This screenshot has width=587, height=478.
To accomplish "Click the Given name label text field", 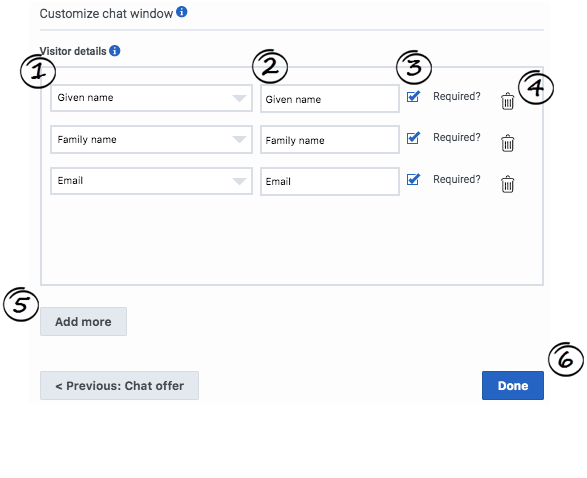I will pyautogui.click(x=330, y=99).
